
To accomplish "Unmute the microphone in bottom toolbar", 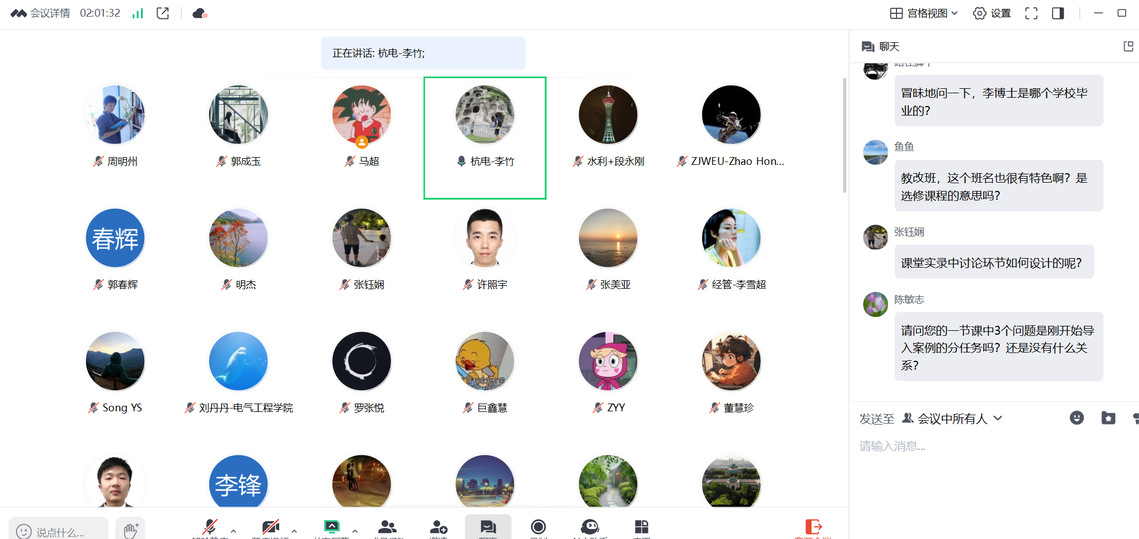I will [211, 527].
